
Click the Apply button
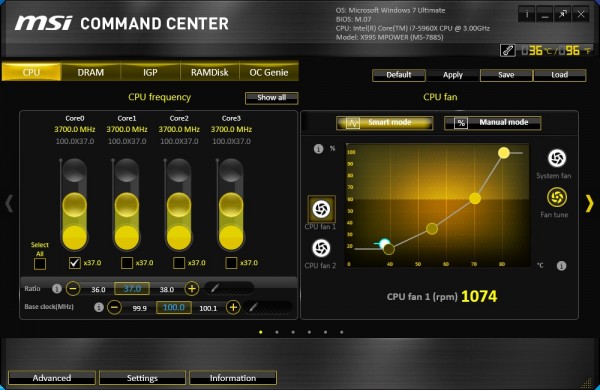(453, 75)
